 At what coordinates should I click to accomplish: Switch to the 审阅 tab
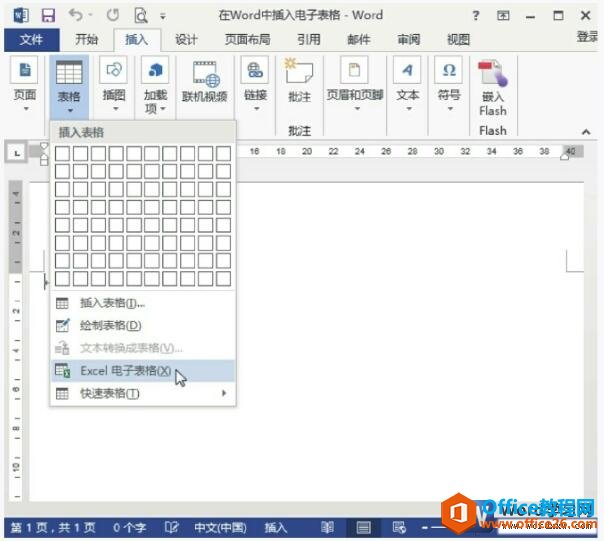[409, 39]
